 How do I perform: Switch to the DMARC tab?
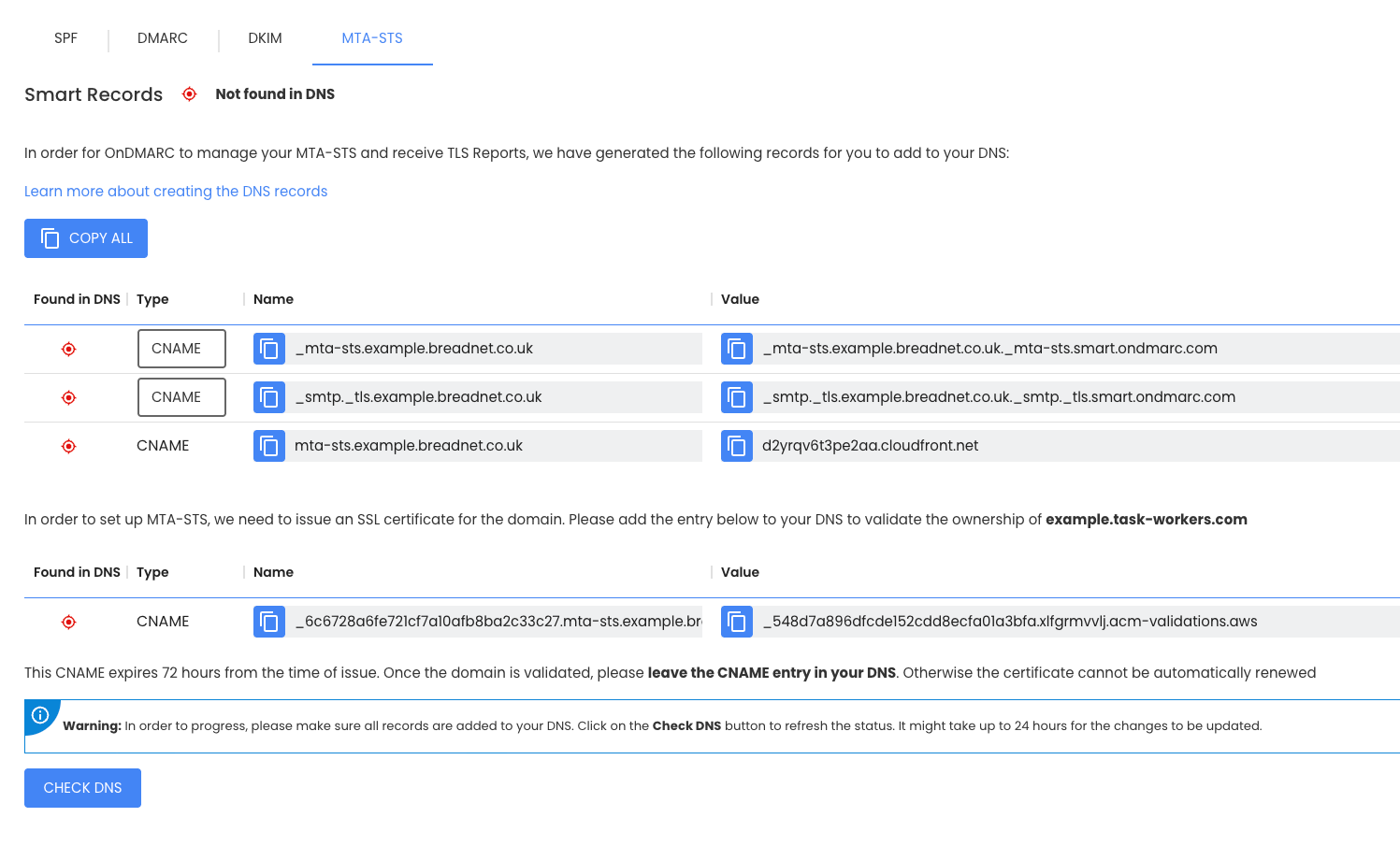coord(163,38)
